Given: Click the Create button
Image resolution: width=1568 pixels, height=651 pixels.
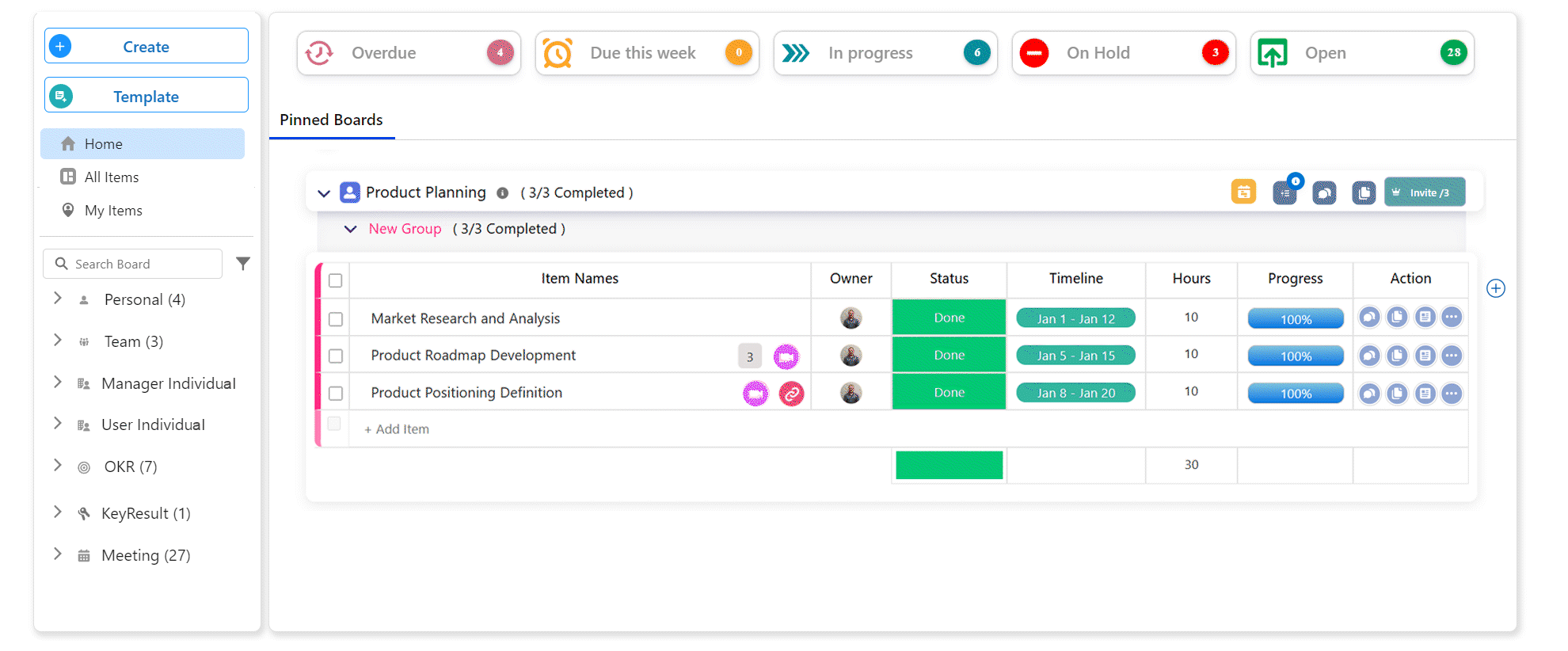Looking at the screenshot, I should pyautogui.click(x=147, y=47).
